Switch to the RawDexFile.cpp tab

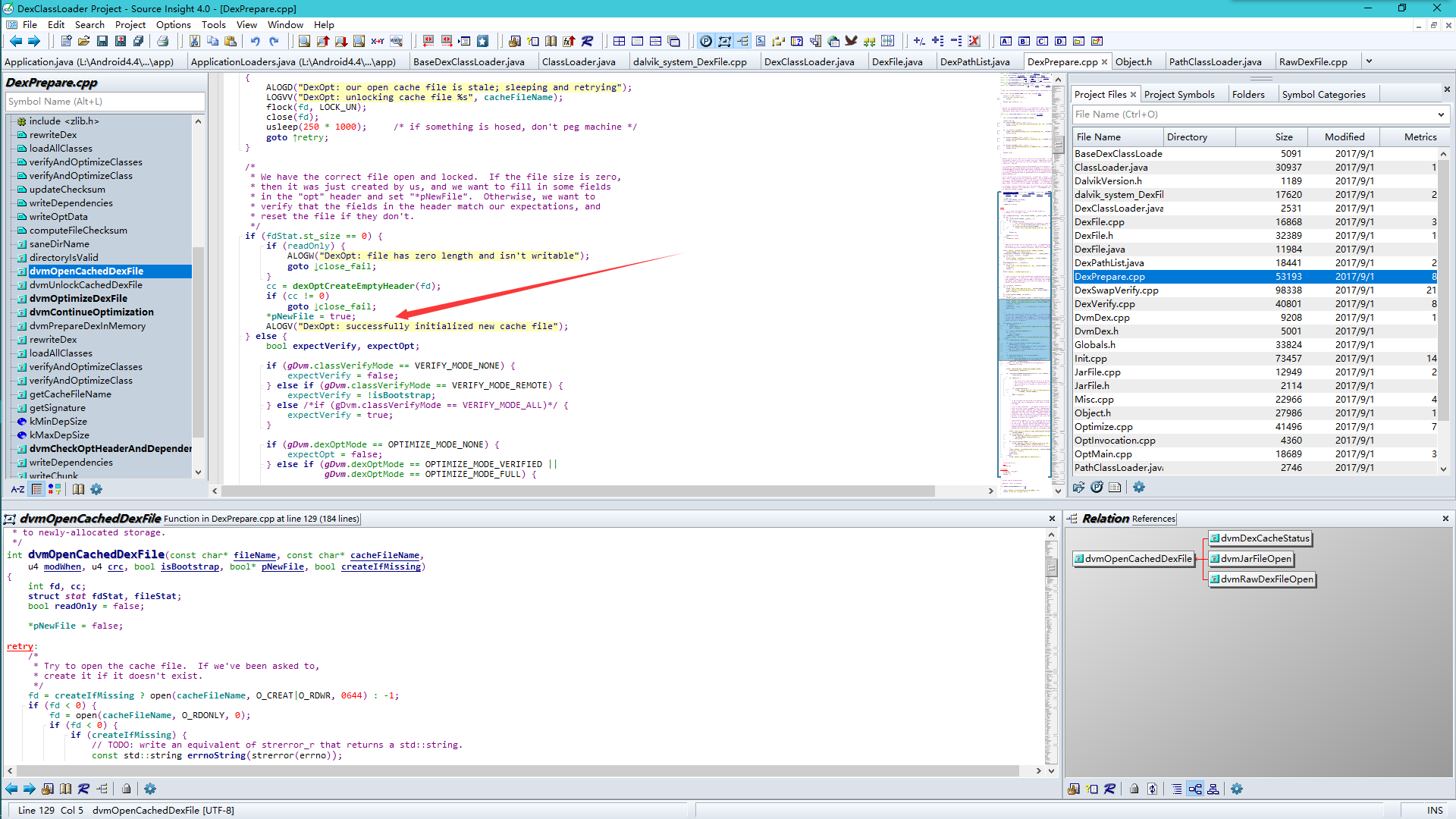(x=1313, y=61)
